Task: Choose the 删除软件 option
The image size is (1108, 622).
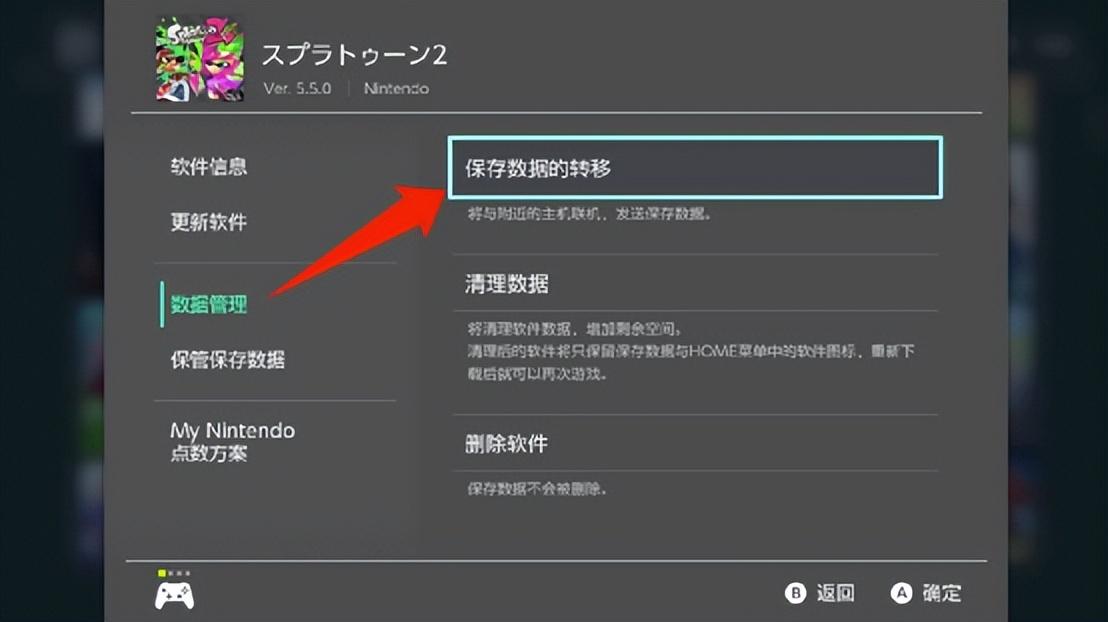Action: point(695,443)
